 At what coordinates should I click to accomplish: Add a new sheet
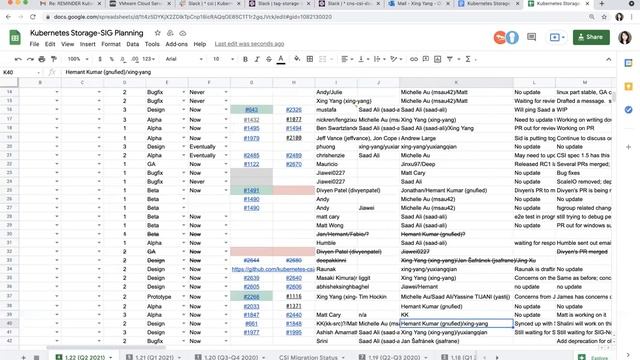coord(23,357)
